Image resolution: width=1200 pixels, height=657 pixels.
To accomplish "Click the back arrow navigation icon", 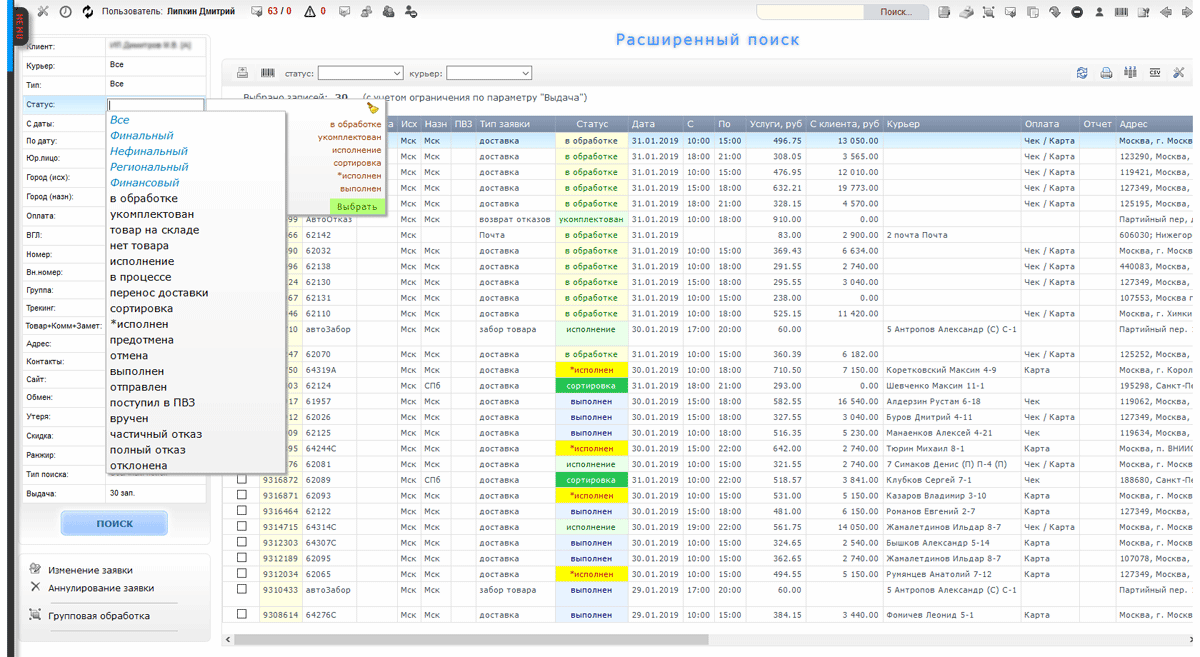I will [x=1166, y=12].
